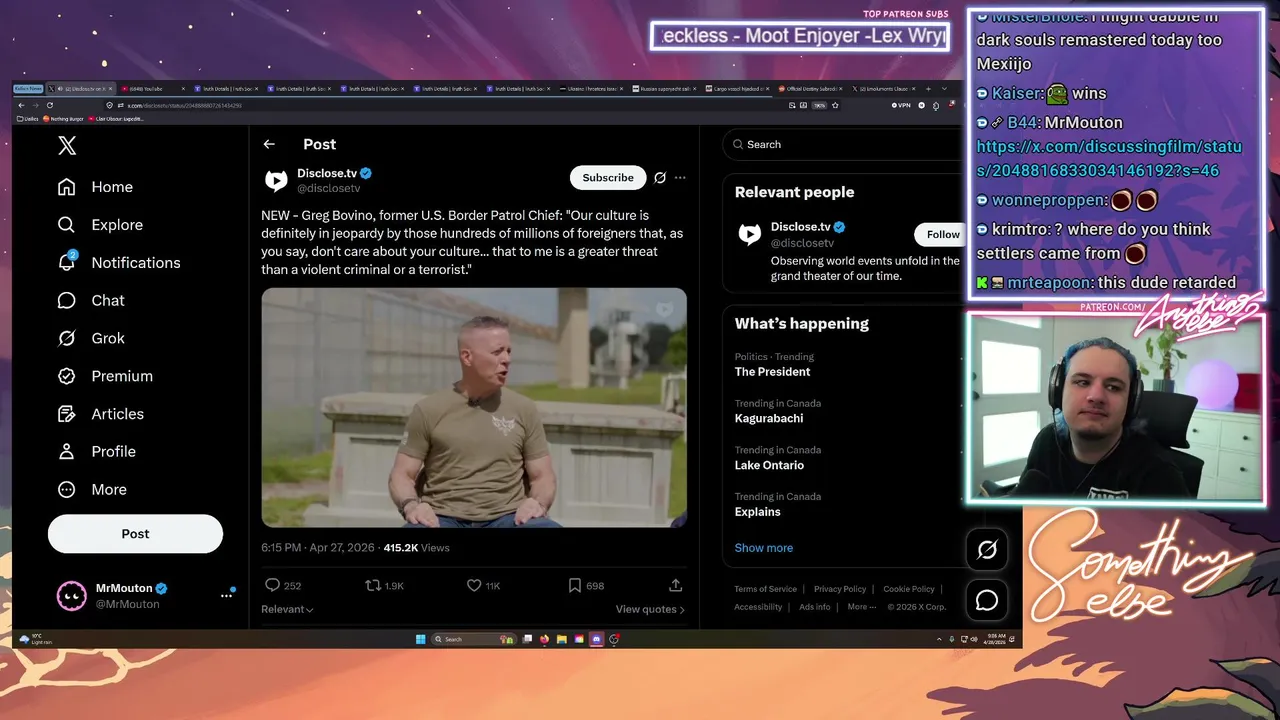
Task: Open the post's three-dot more menu
Action: pyautogui.click(x=680, y=178)
